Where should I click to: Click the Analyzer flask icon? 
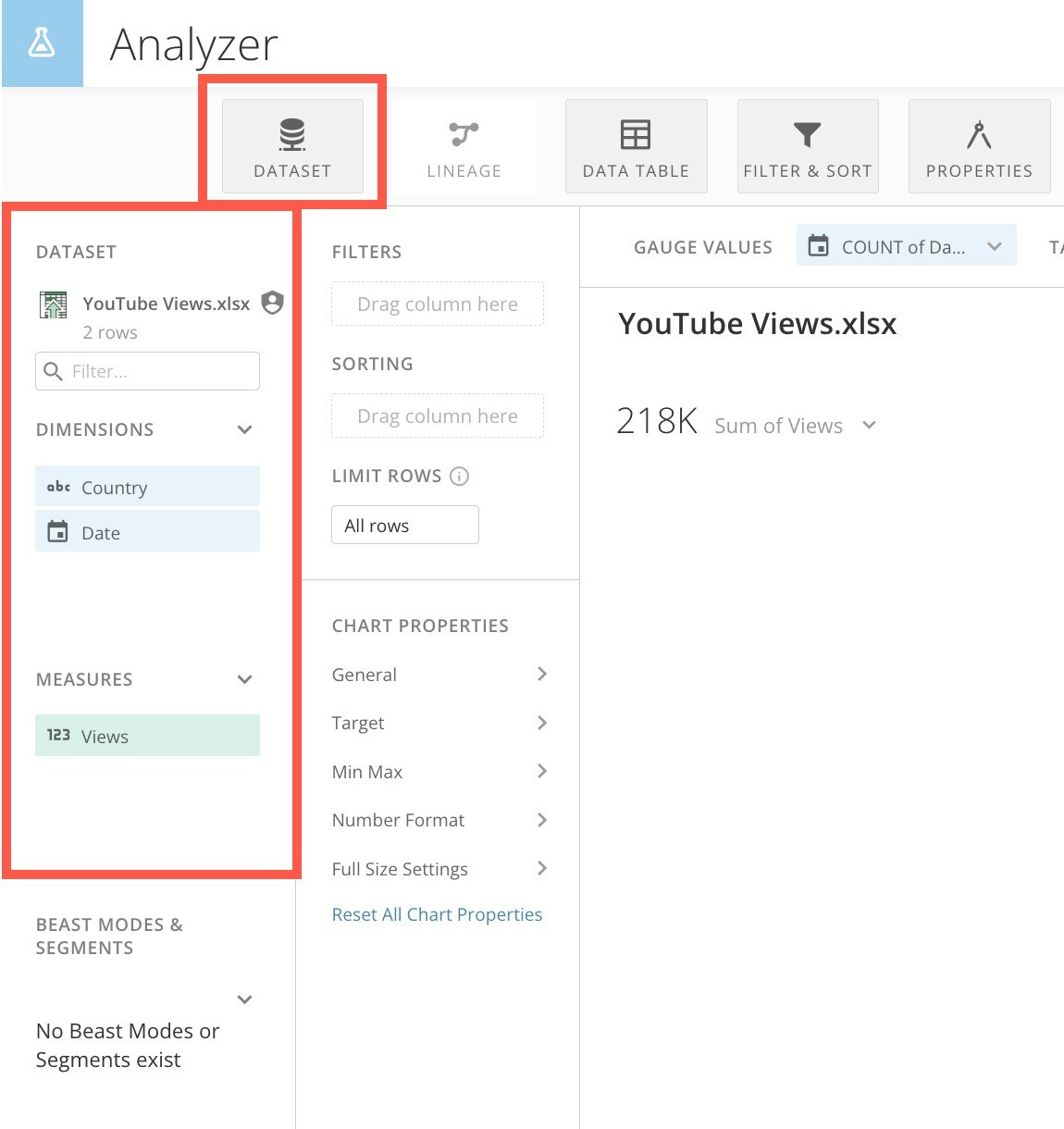point(42,43)
